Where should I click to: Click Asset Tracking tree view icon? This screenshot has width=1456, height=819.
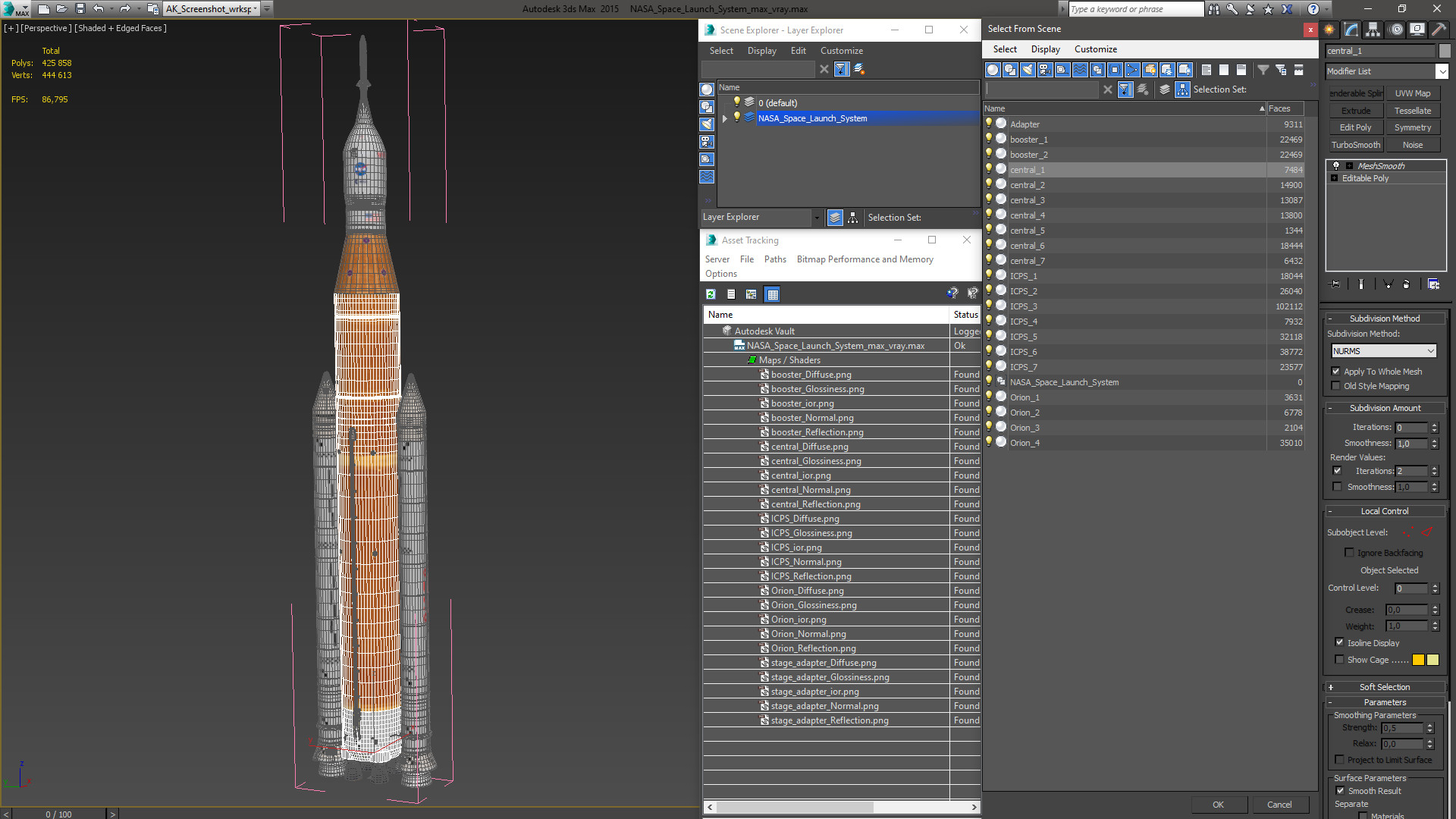pos(751,294)
